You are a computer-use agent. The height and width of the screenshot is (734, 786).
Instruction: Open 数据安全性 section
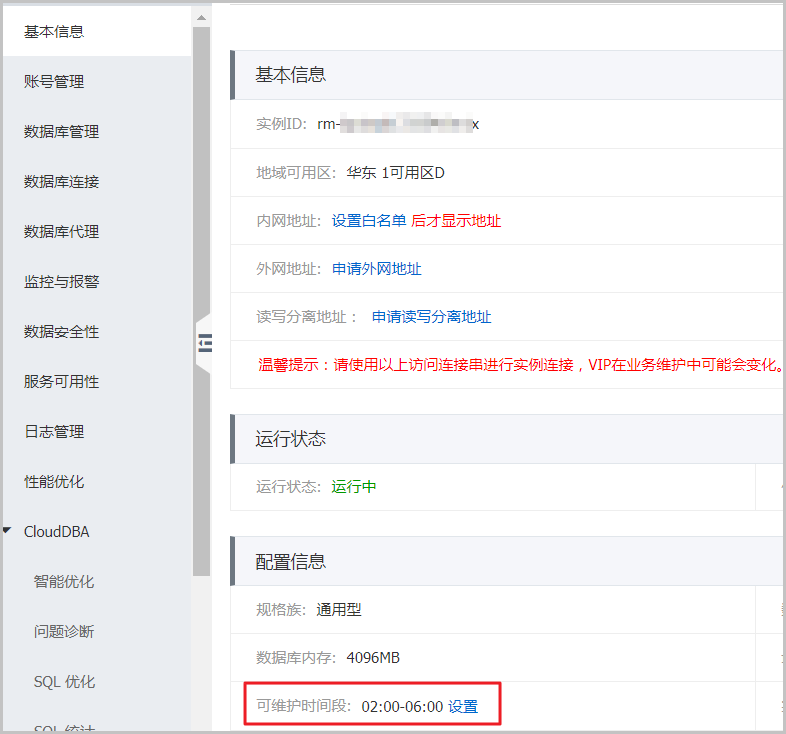(x=61, y=331)
